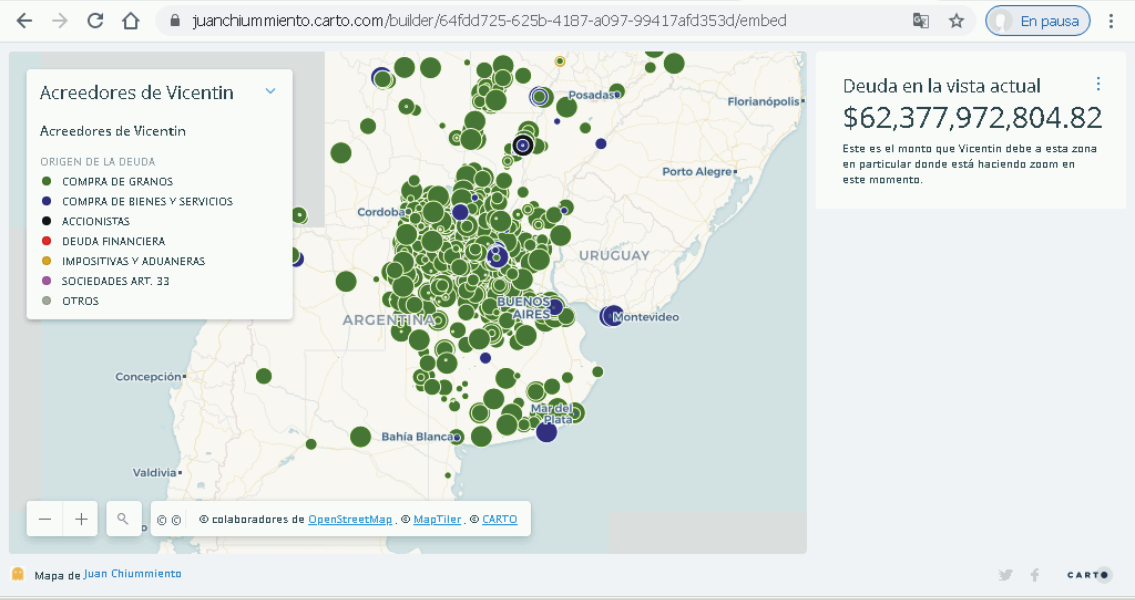This screenshot has width=1135, height=600.
Task: Focus the address bar URL
Action: pyautogui.click(x=489, y=21)
